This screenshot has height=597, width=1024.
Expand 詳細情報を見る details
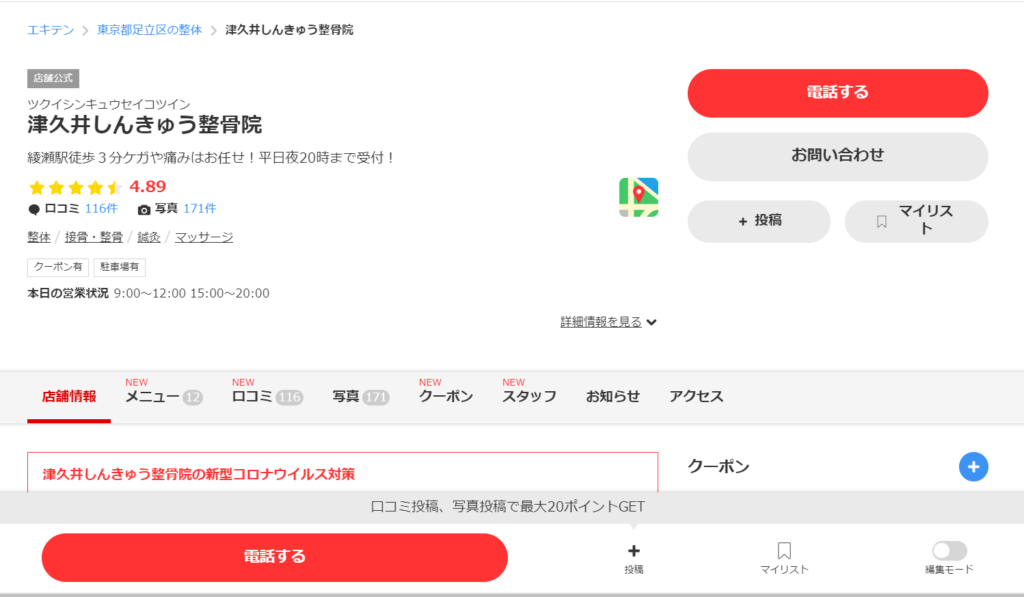pos(608,322)
